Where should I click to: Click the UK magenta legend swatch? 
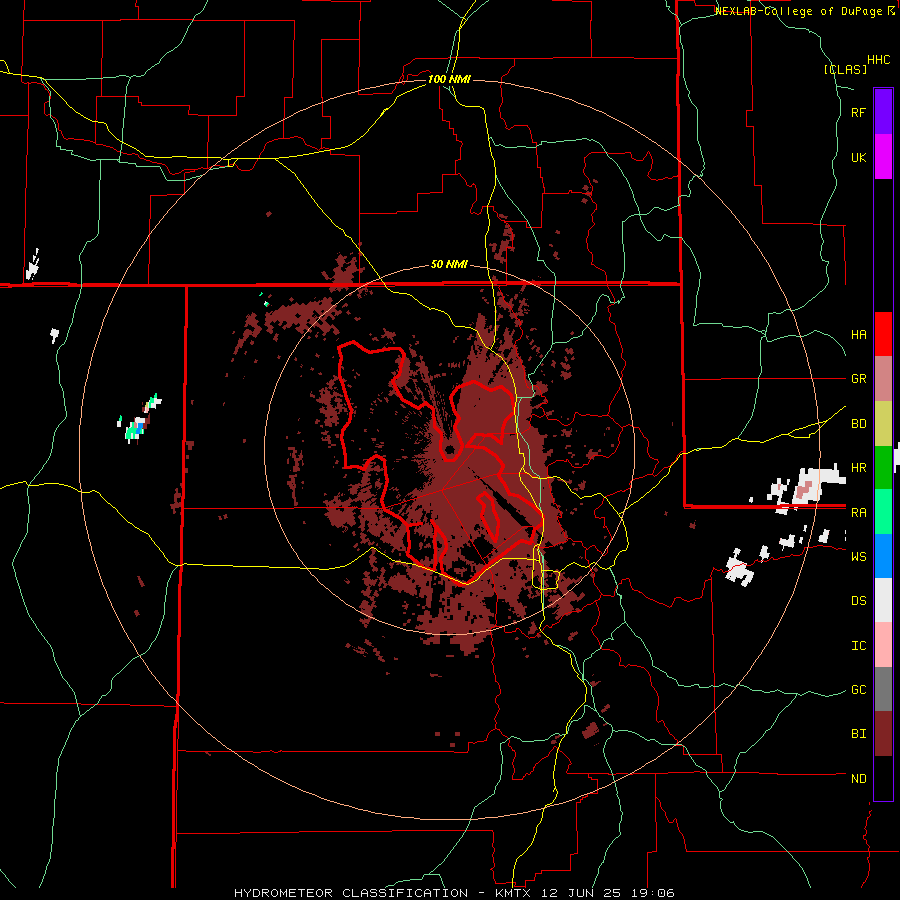[x=883, y=157]
